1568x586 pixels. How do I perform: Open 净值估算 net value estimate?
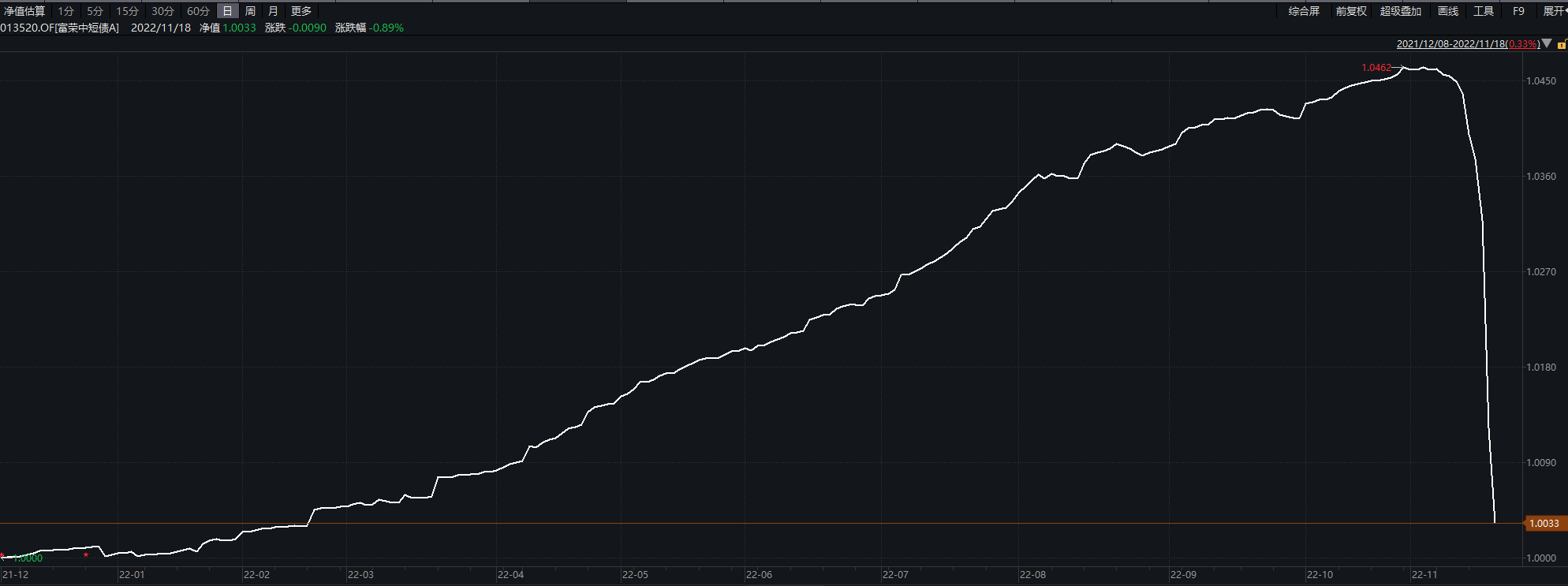24,11
